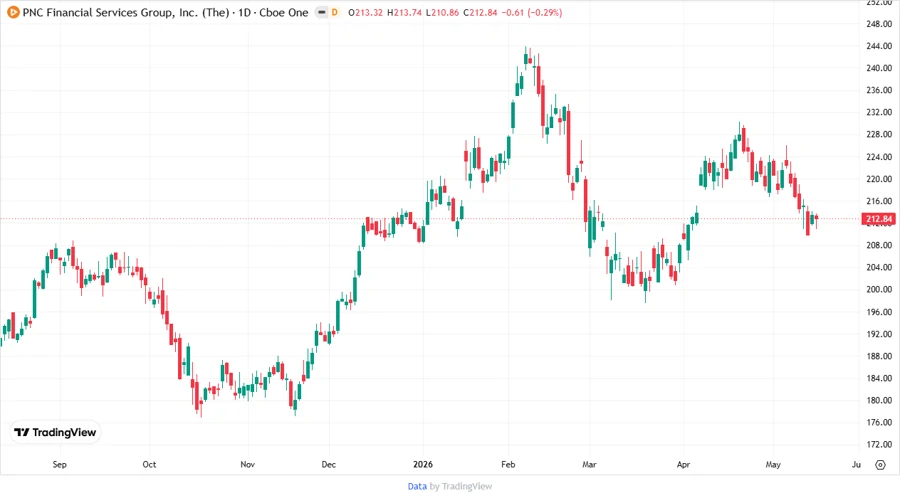This screenshot has height=498, width=900.
Task: Click the 244.00 price axis label
Action: tap(879, 46)
